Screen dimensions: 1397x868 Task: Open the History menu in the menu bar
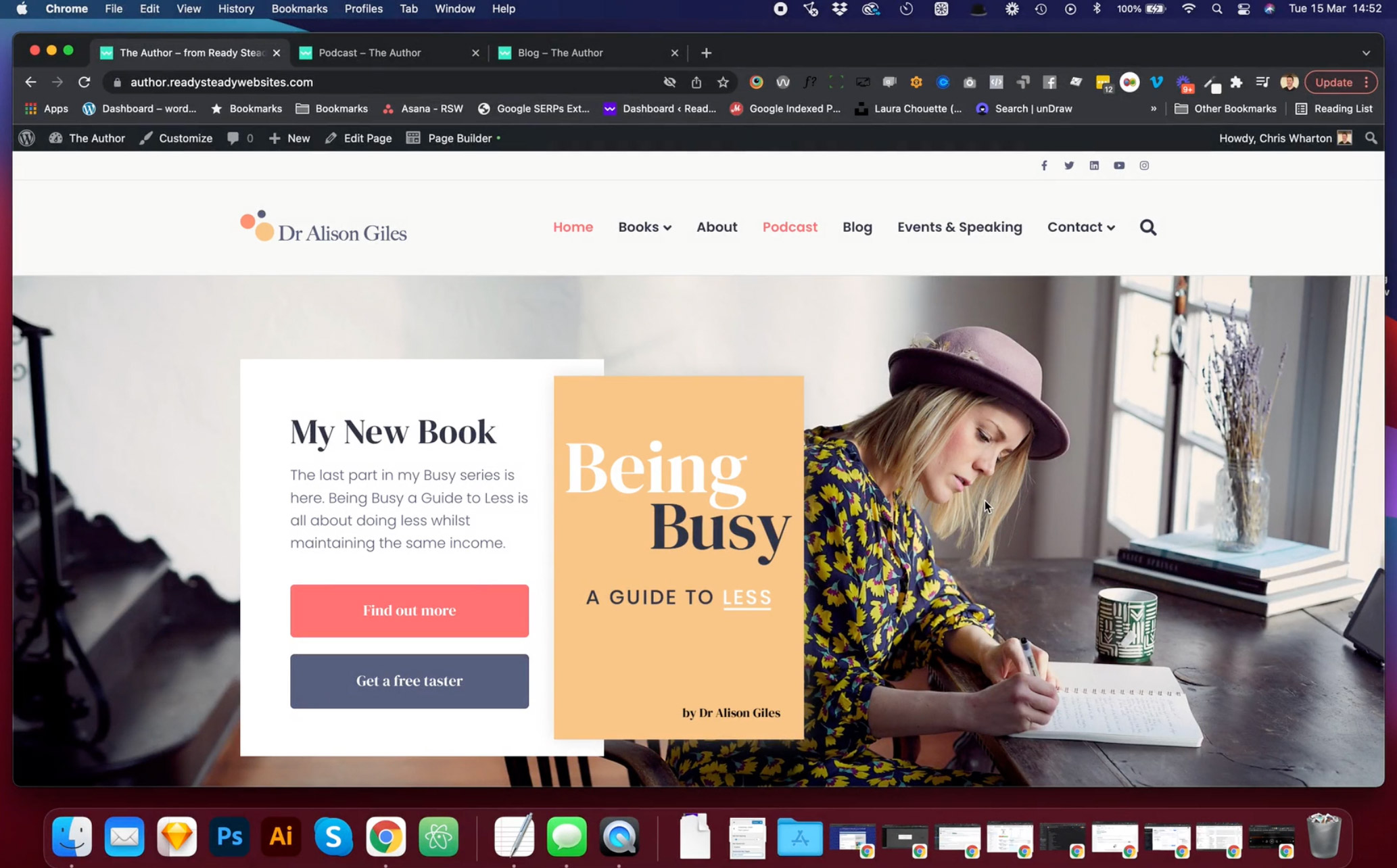[x=236, y=9]
